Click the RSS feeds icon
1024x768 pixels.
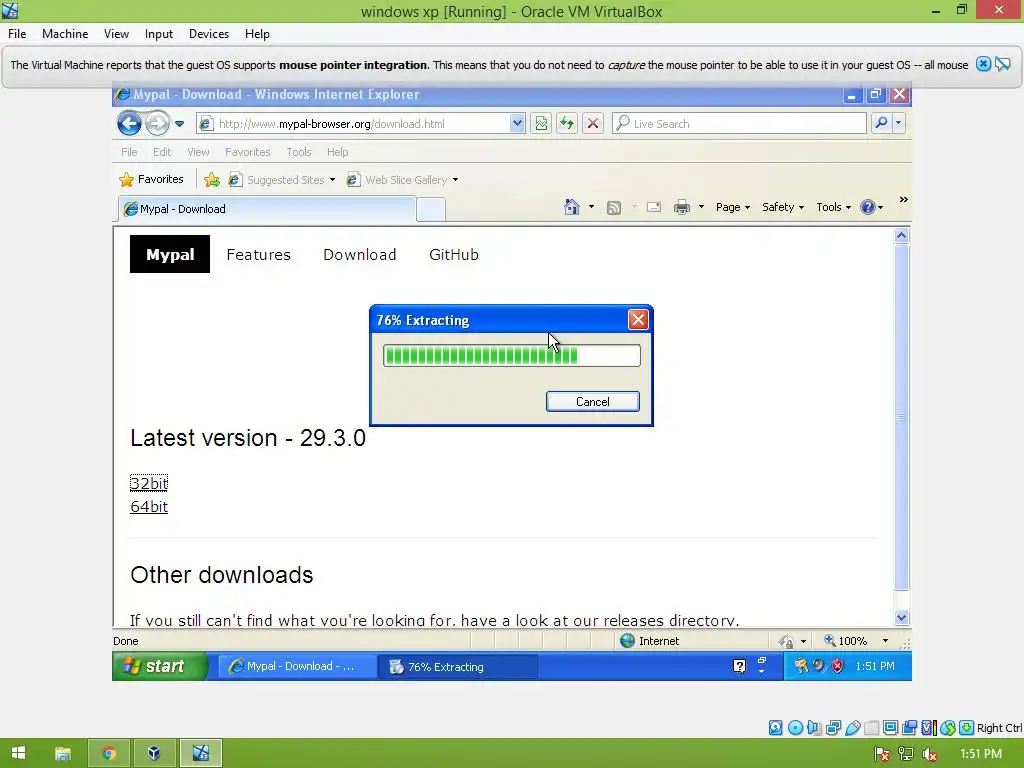(614, 208)
